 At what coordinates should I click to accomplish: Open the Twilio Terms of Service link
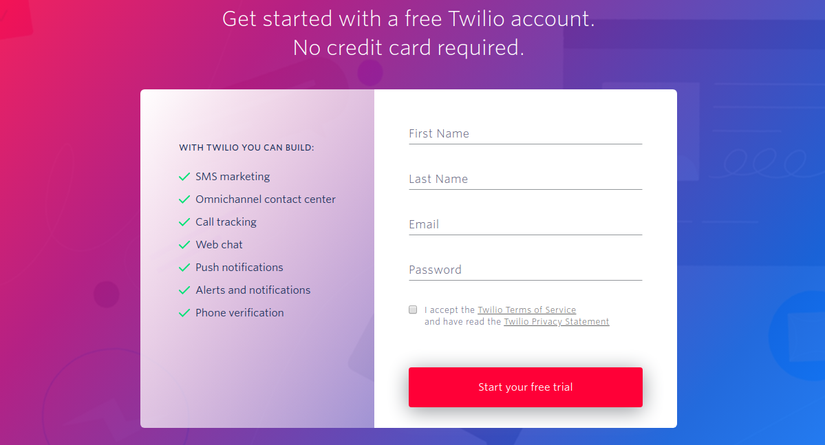click(526, 310)
